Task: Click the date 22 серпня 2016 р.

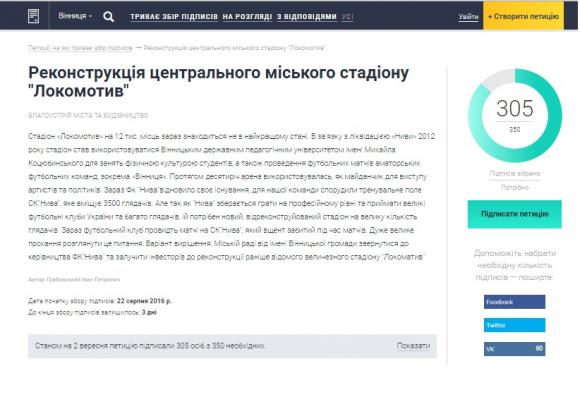Action: (x=144, y=301)
